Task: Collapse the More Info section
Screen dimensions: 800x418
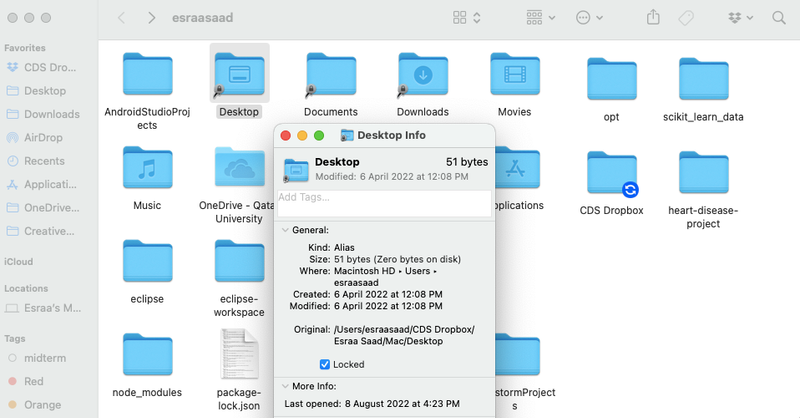Action: [285, 386]
